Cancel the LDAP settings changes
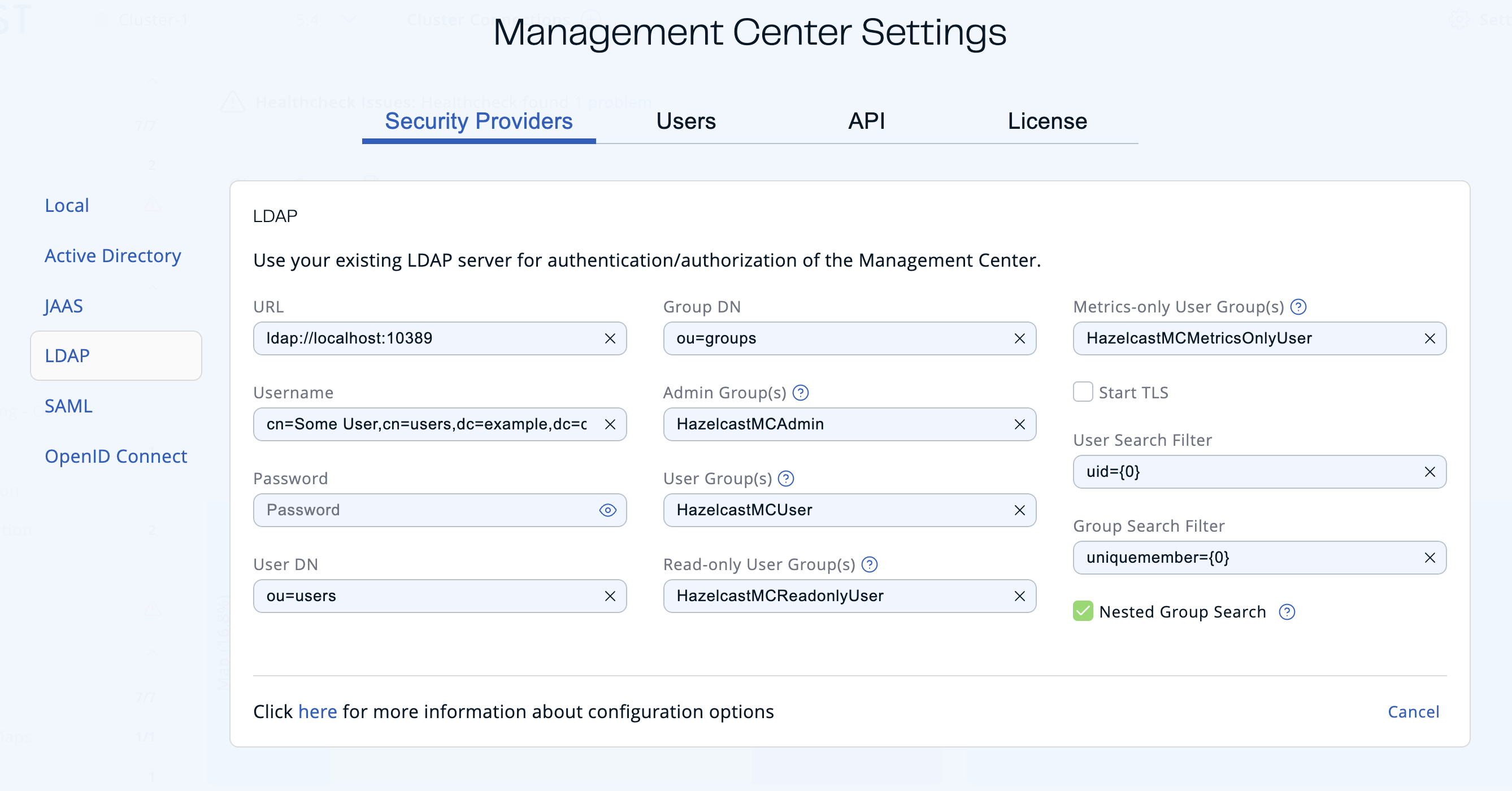Image resolution: width=1512 pixels, height=791 pixels. pos(1413,712)
